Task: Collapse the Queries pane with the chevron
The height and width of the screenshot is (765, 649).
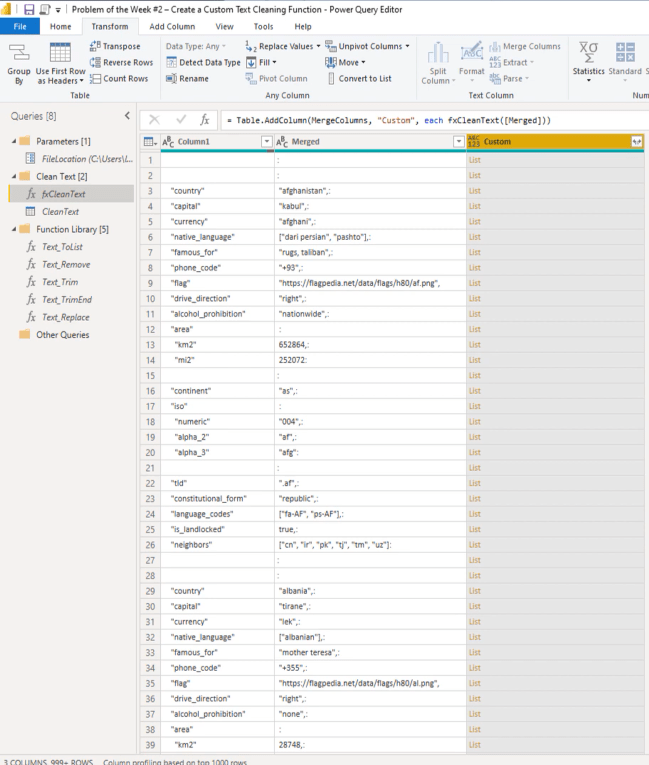Action: [x=127, y=116]
